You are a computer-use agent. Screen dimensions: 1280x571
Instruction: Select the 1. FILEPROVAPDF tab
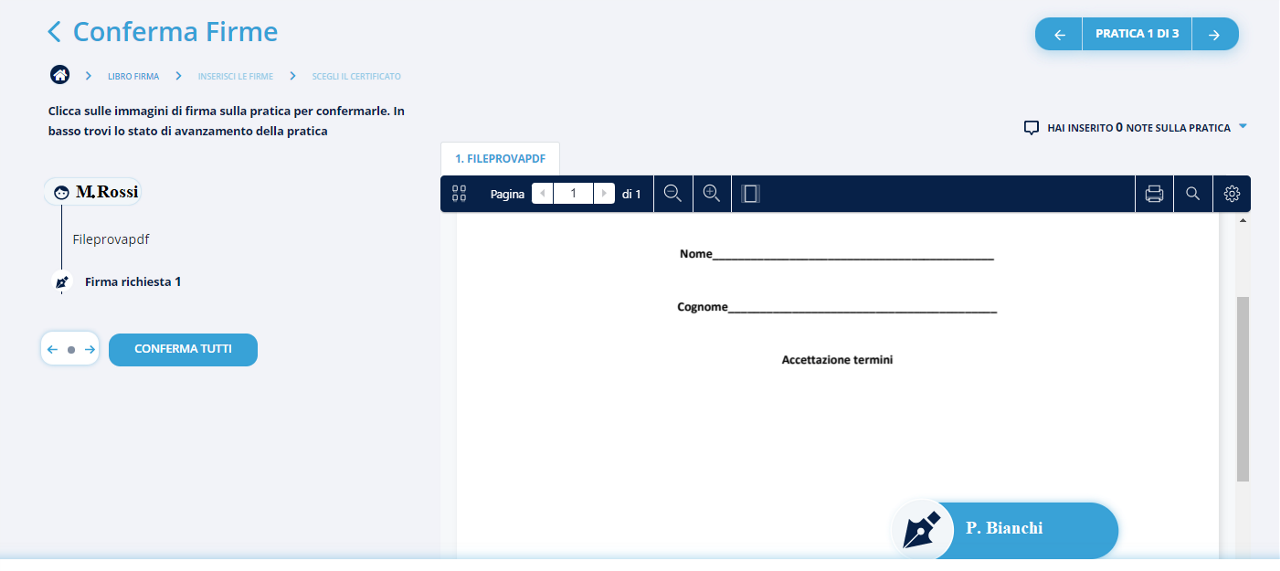coord(500,159)
